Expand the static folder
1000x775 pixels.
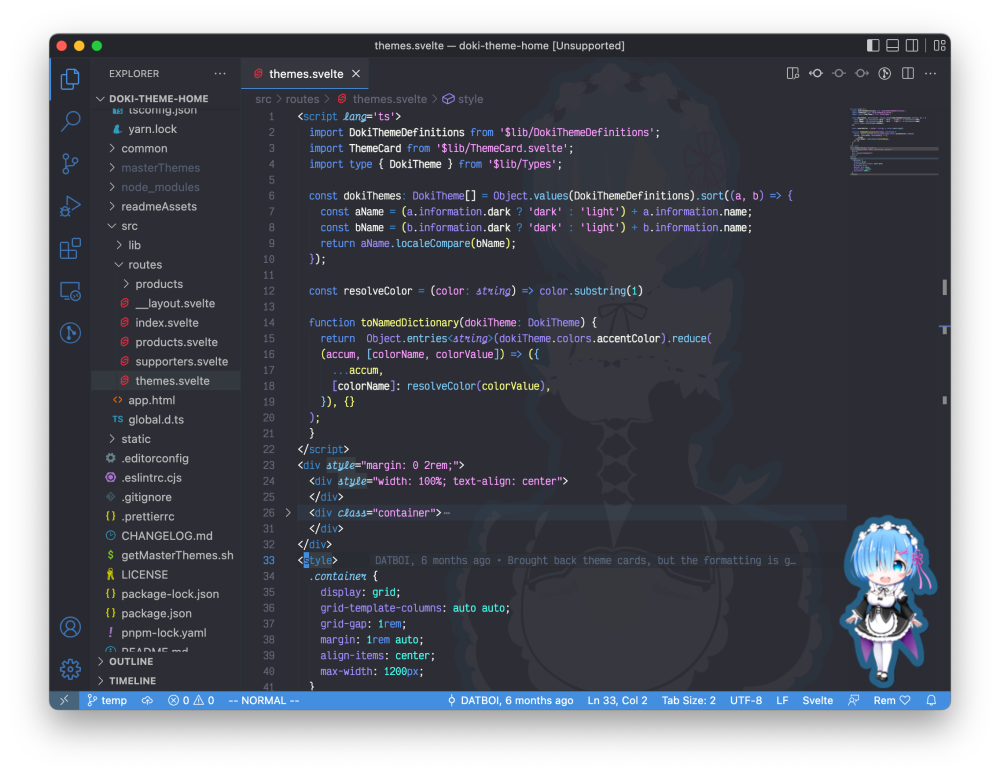click(x=166, y=439)
